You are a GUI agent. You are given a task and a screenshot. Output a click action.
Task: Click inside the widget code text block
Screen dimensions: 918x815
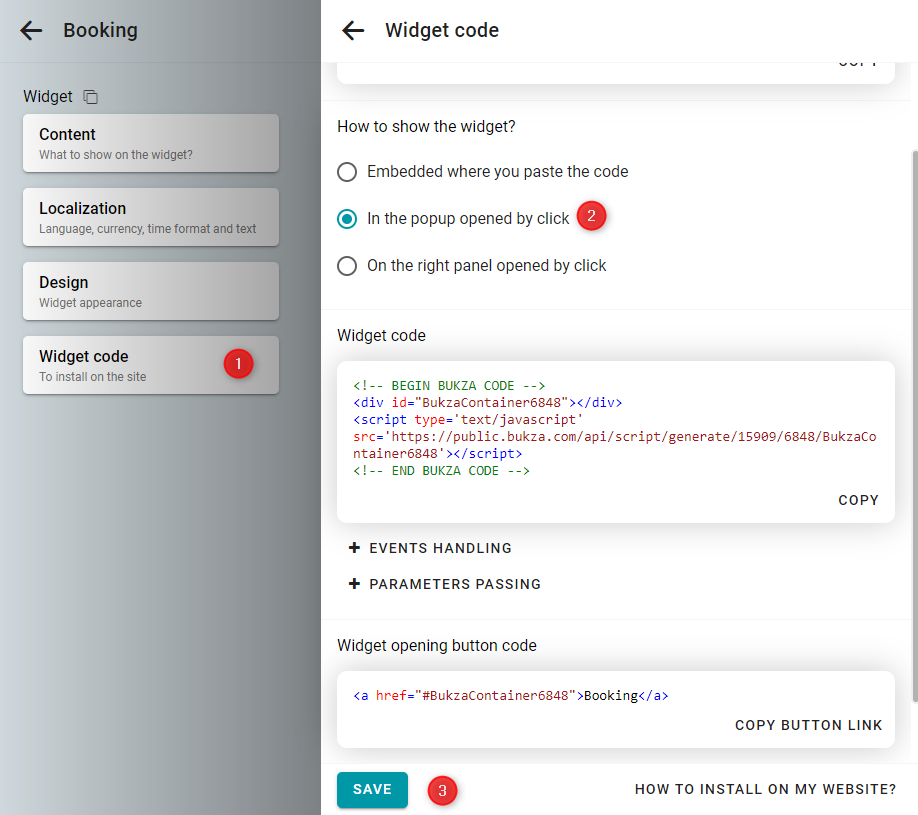tap(615, 428)
